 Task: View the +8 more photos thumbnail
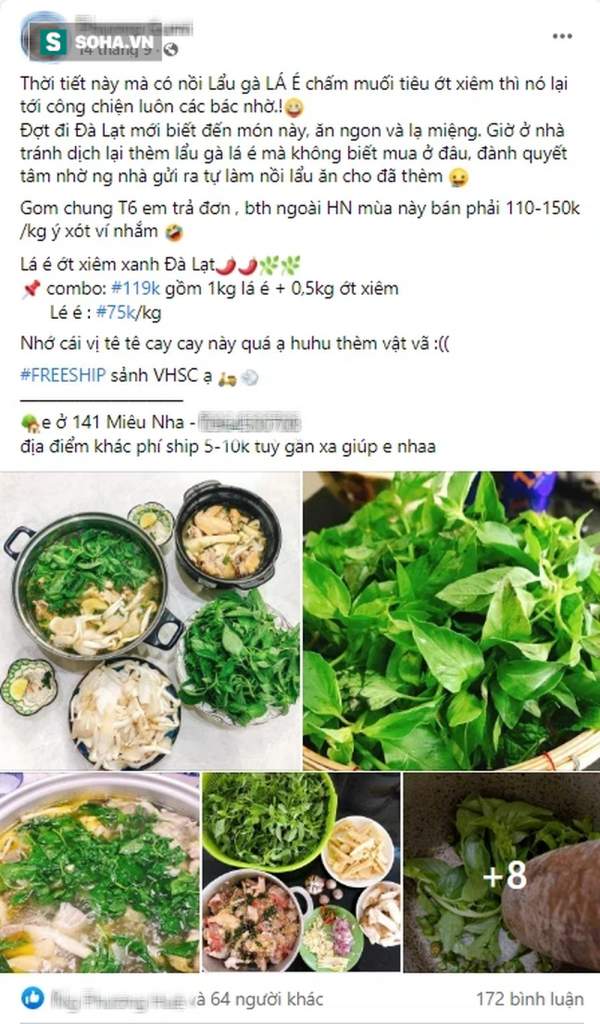[501, 872]
